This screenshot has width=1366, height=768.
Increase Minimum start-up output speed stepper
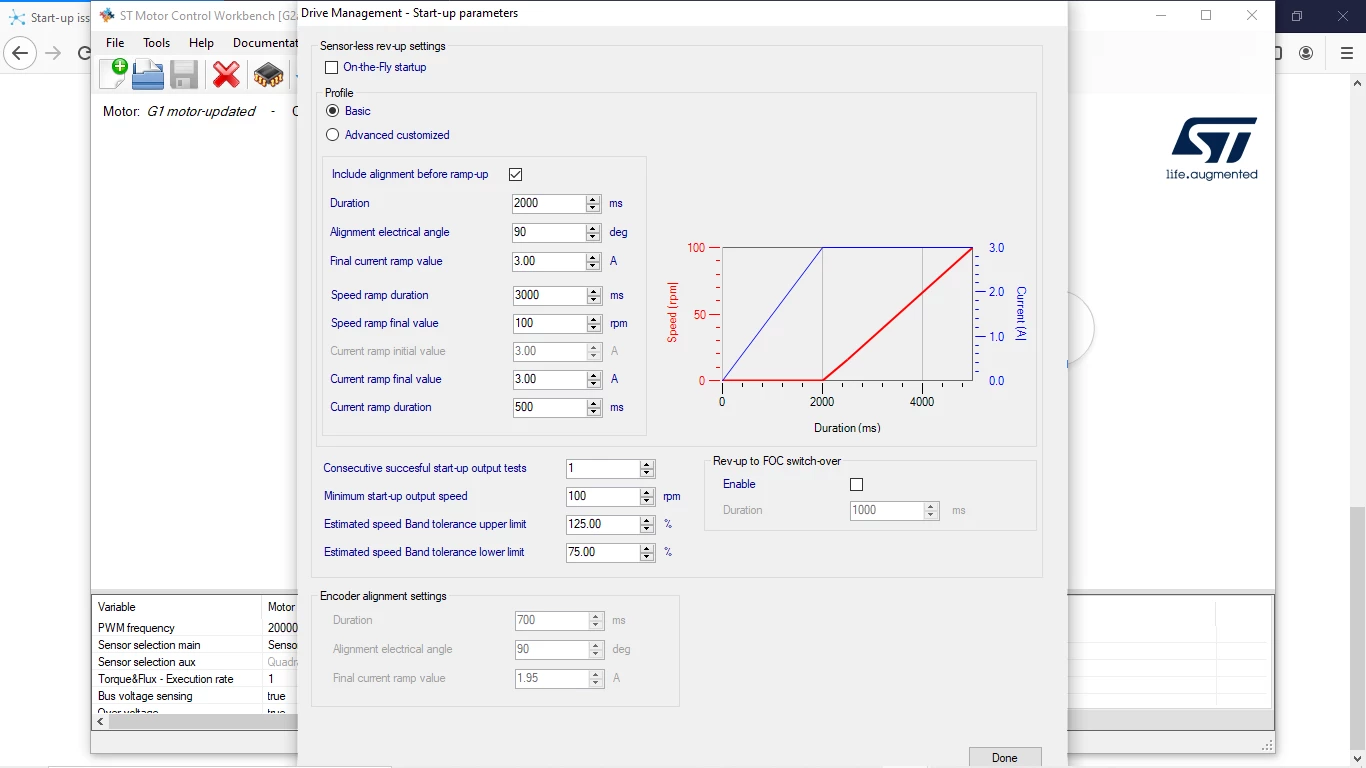click(647, 492)
